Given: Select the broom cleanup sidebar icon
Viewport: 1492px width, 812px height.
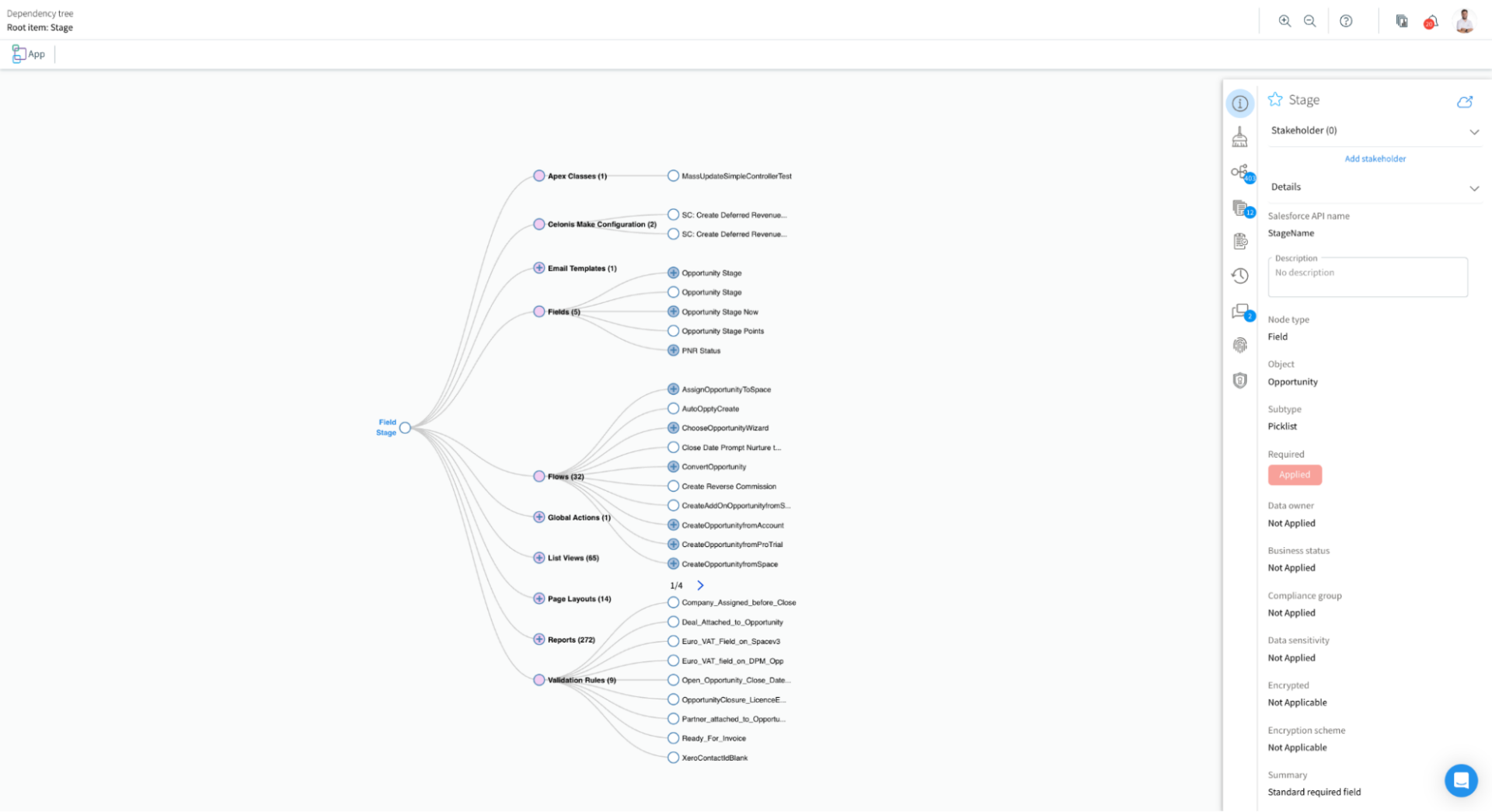Looking at the screenshot, I should 1240,136.
